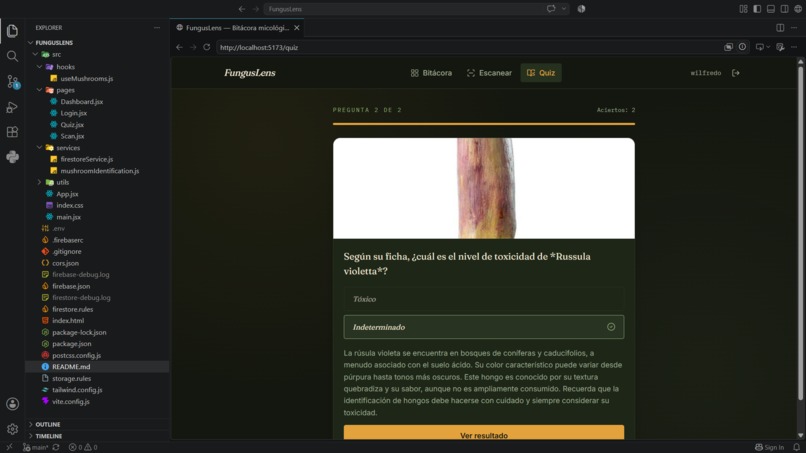Image resolution: width=806 pixels, height=453 pixels.
Task: Open dropdown arrow next to chat icon
Action: 563,9
